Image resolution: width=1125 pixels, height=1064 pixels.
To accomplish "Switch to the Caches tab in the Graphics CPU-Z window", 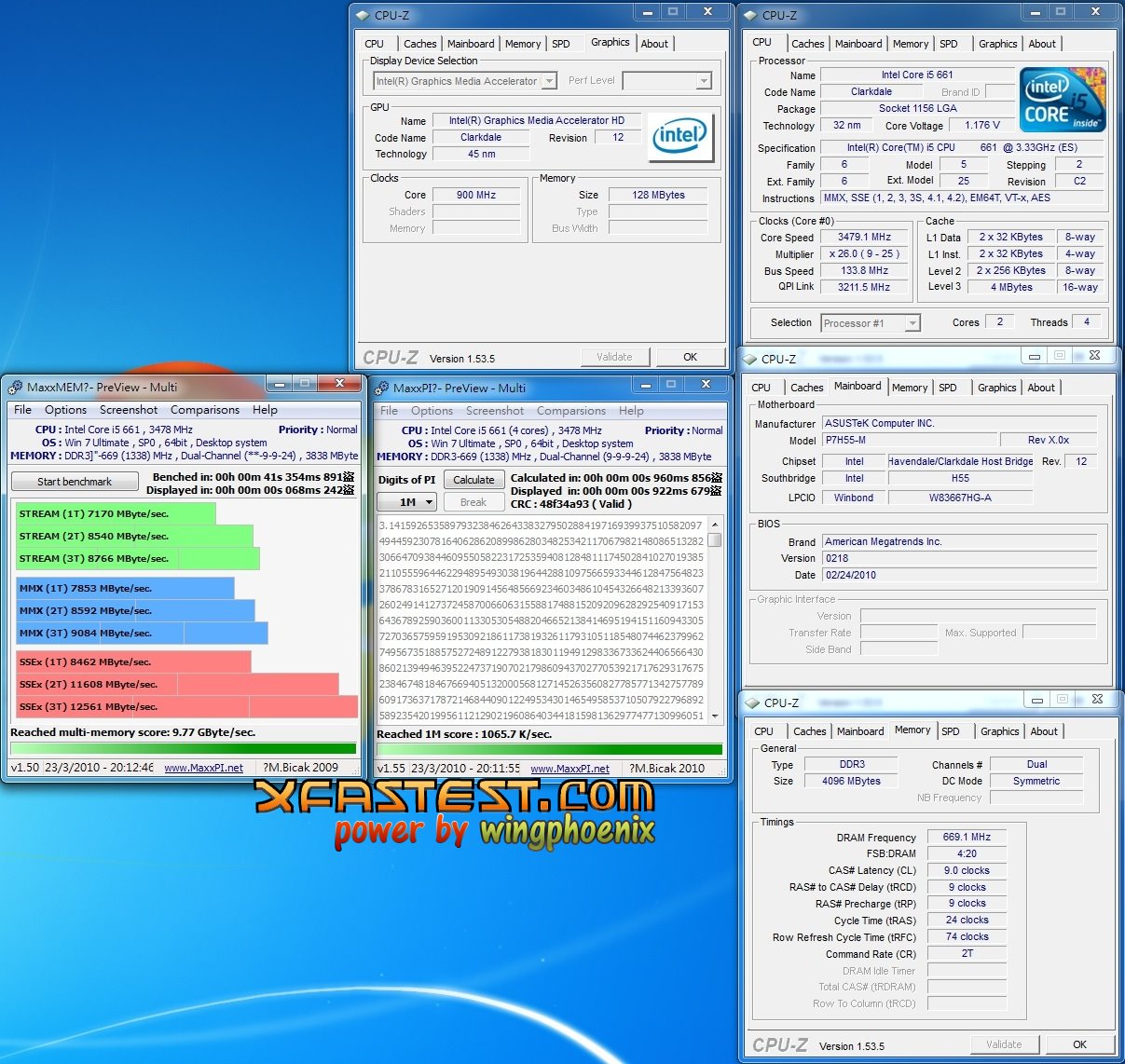I will (x=419, y=44).
